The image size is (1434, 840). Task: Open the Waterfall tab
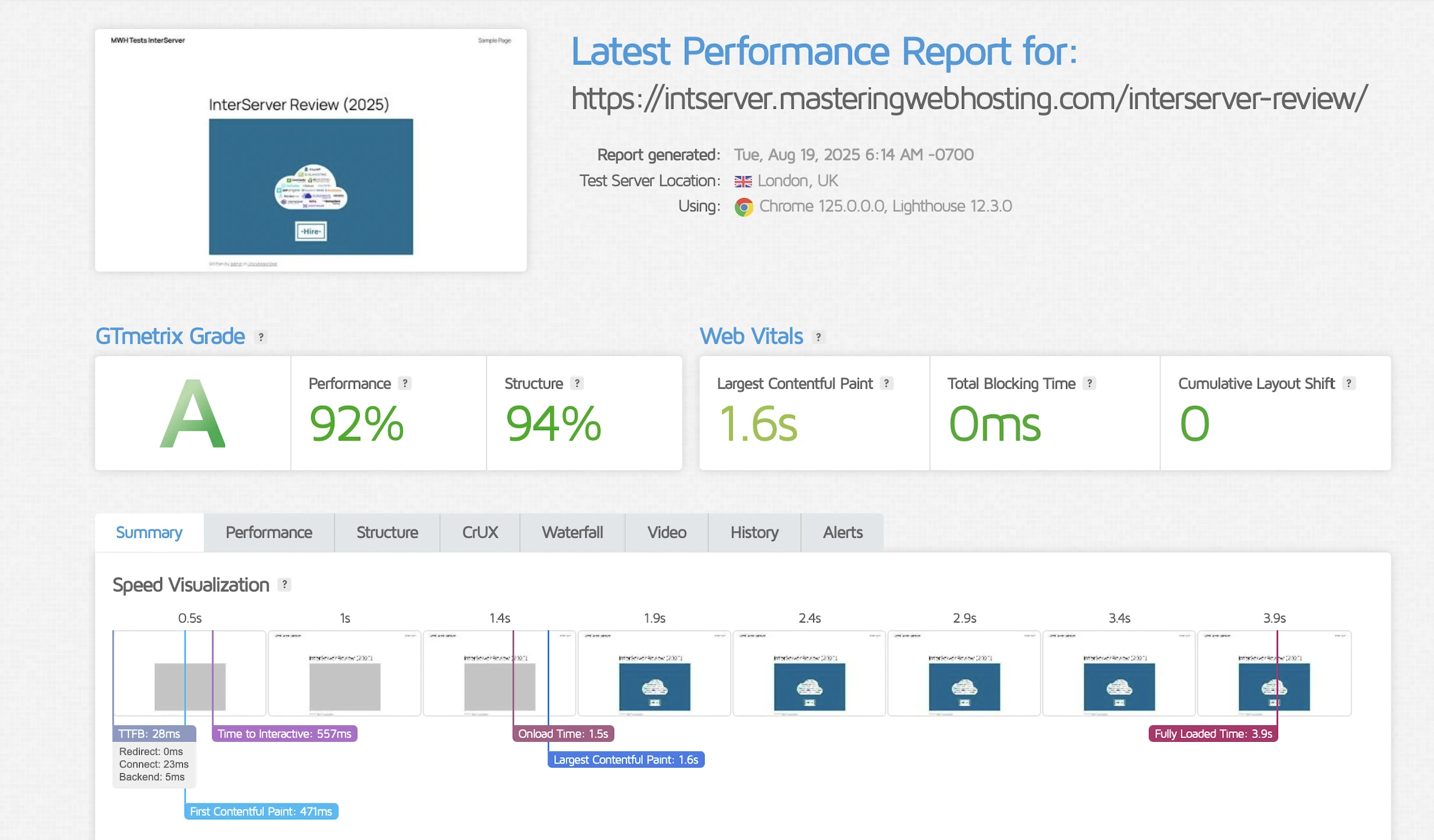tap(572, 532)
